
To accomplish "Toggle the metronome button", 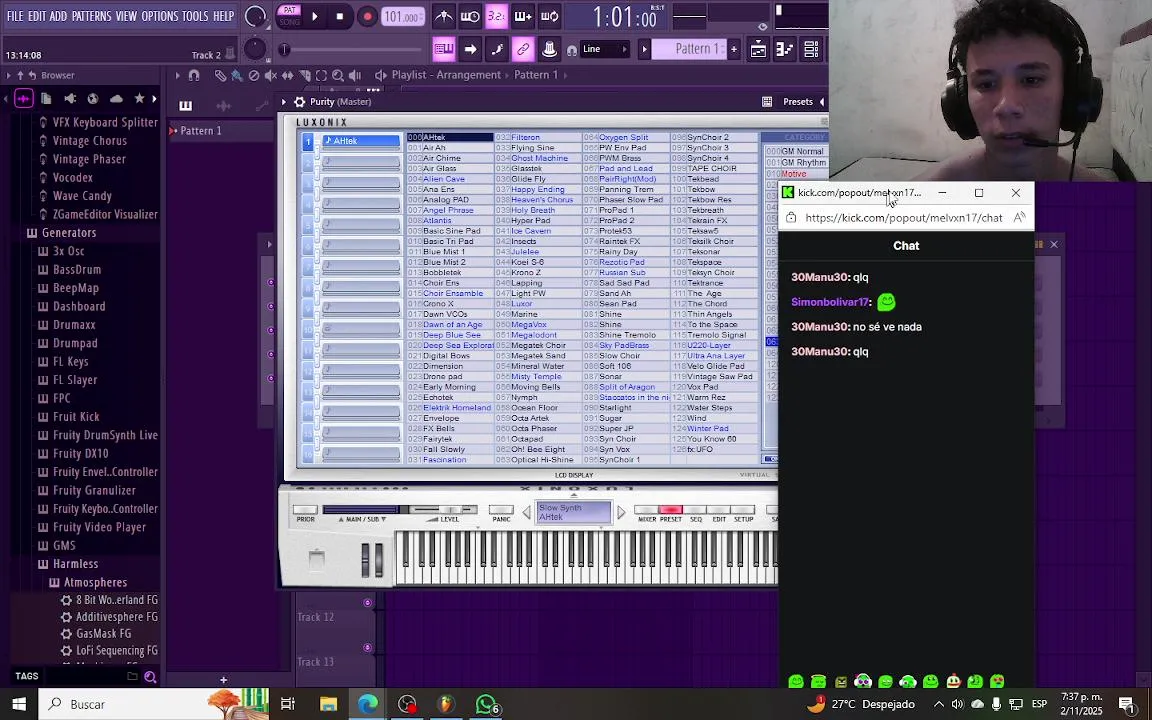I will coord(444,16).
